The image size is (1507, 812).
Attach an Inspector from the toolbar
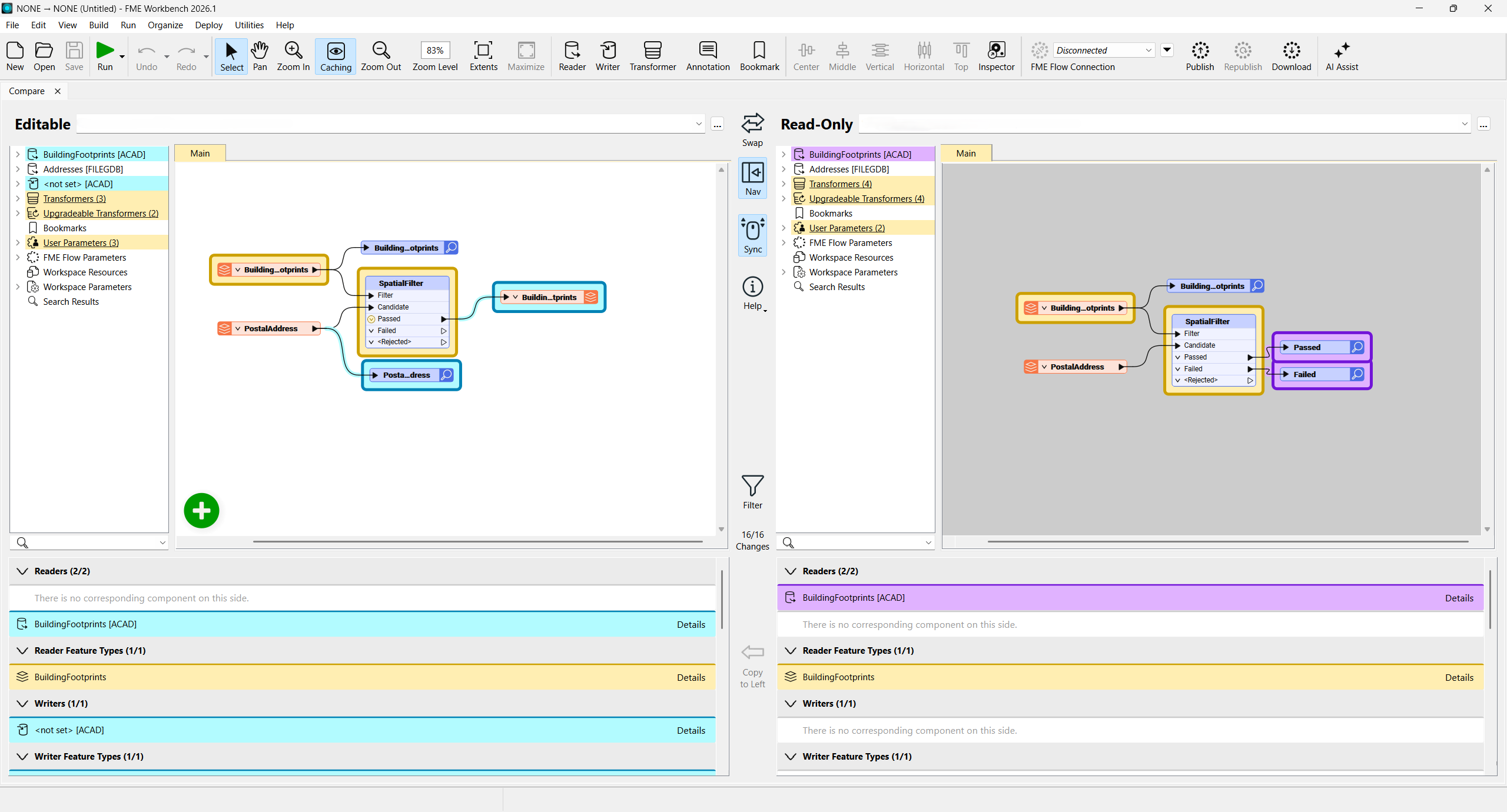pos(996,56)
